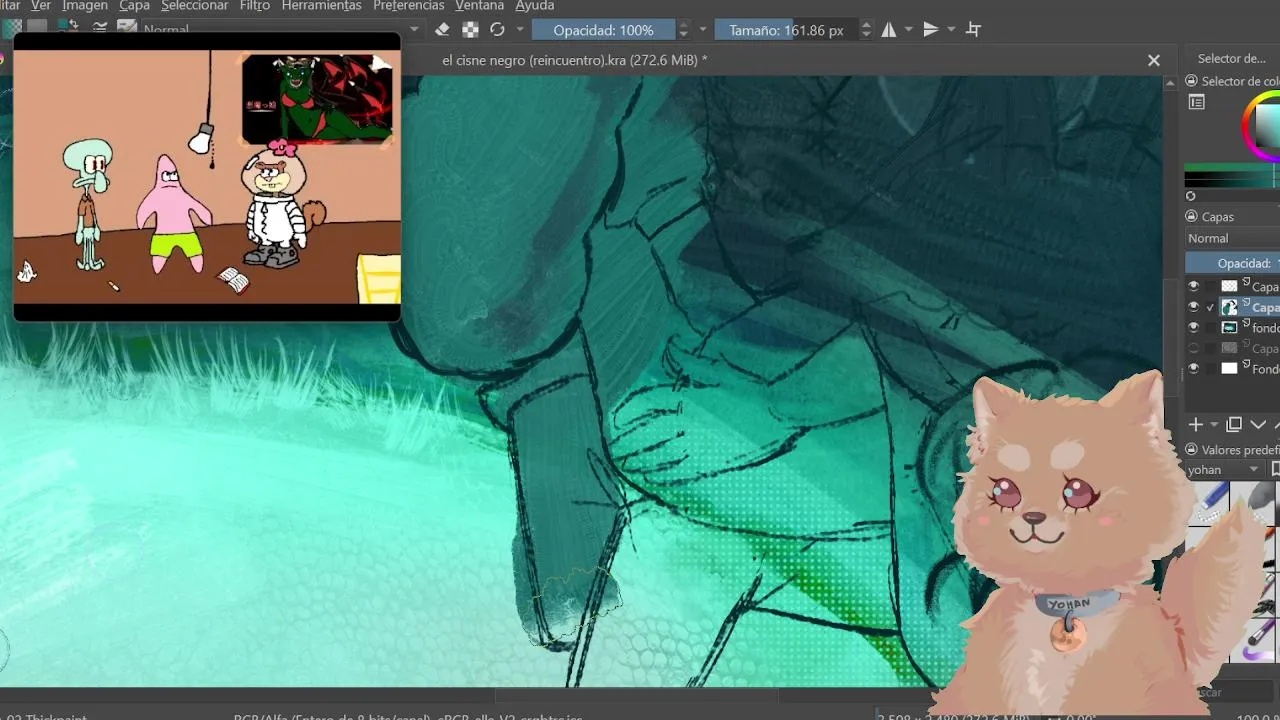Close the el cisne negro document tab
Viewport: 1280px width, 720px height.
point(1154,60)
